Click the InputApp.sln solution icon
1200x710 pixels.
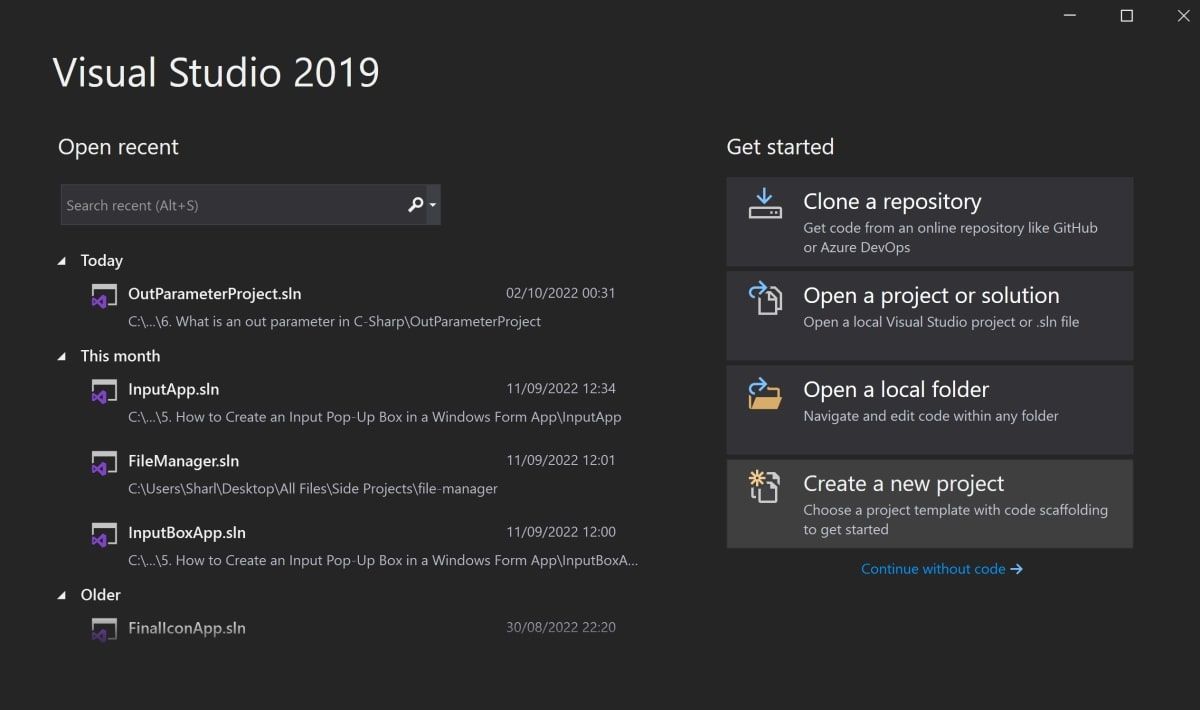pos(104,391)
